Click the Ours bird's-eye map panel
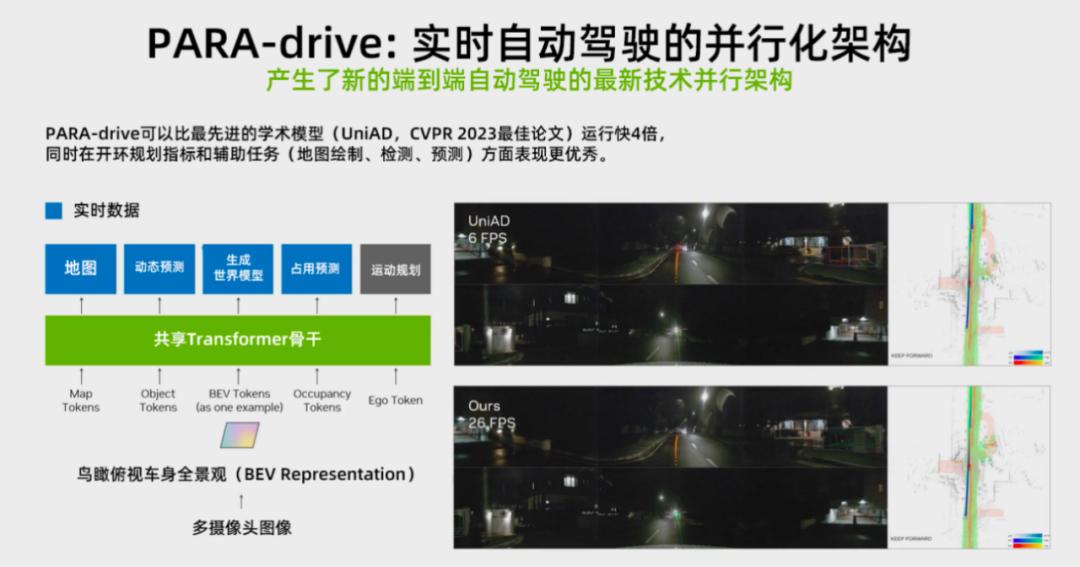Screen dimensions: 1080x567 [970, 467]
